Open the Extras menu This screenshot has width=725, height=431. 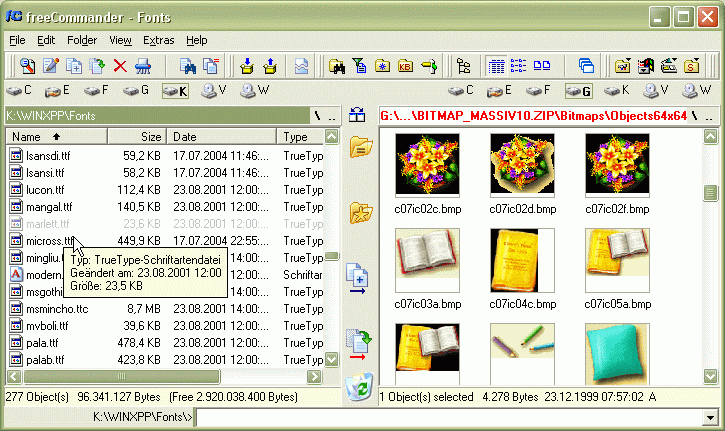[157, 40]
